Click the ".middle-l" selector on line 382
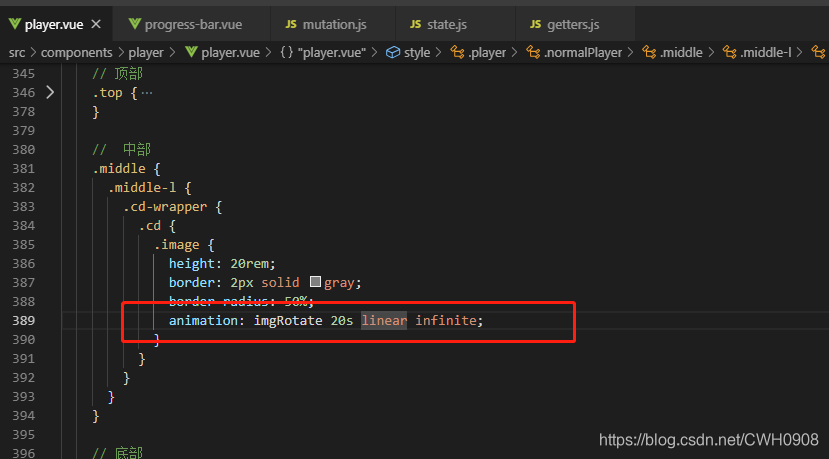The width and height of the screenshot is (829, 459). coord(142,188)
